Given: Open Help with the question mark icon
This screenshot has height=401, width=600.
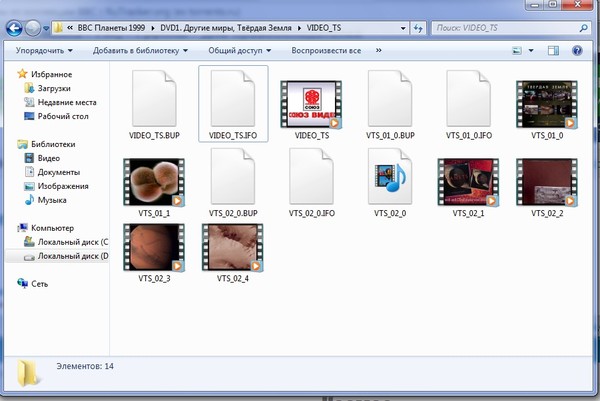Looking at the screenshot, I should tap(577, 51).
